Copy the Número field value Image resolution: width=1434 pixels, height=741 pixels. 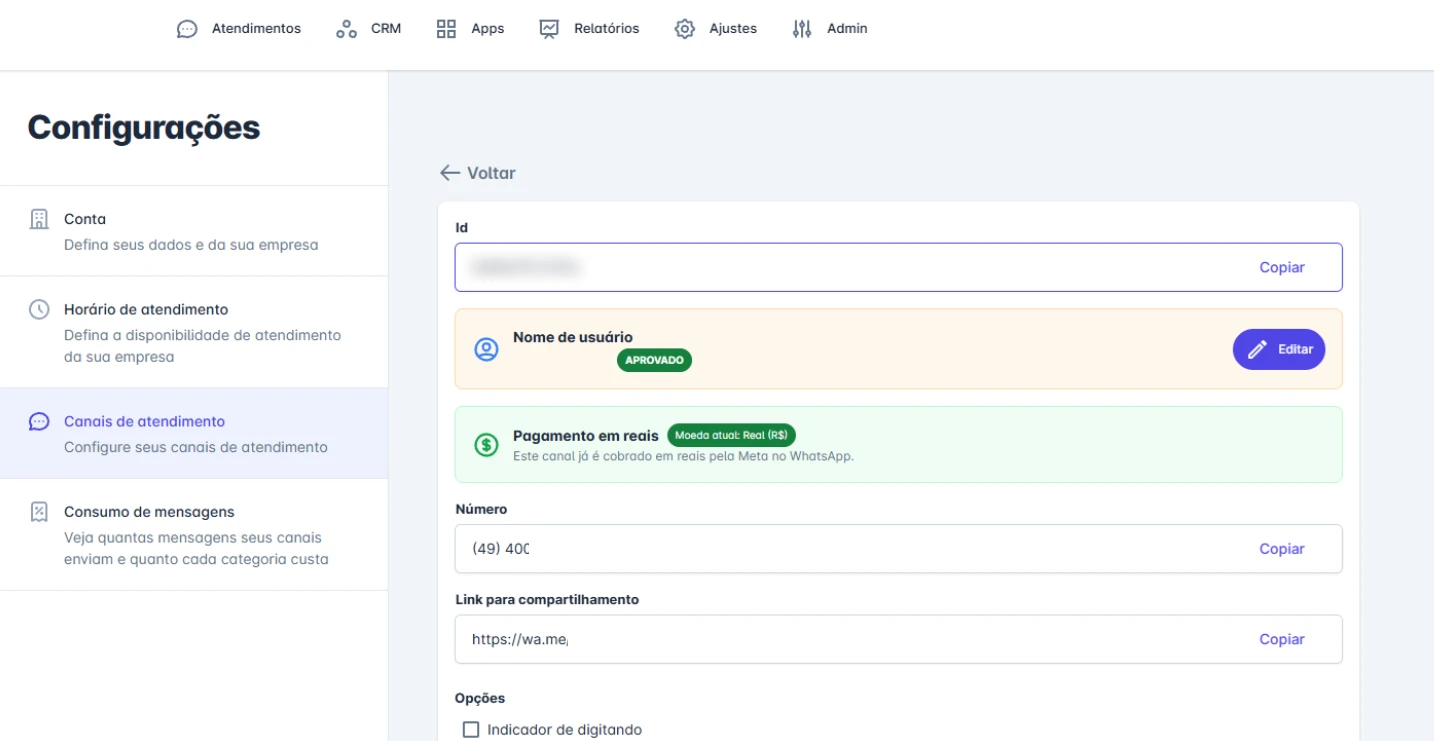(x=1282, y=548)
